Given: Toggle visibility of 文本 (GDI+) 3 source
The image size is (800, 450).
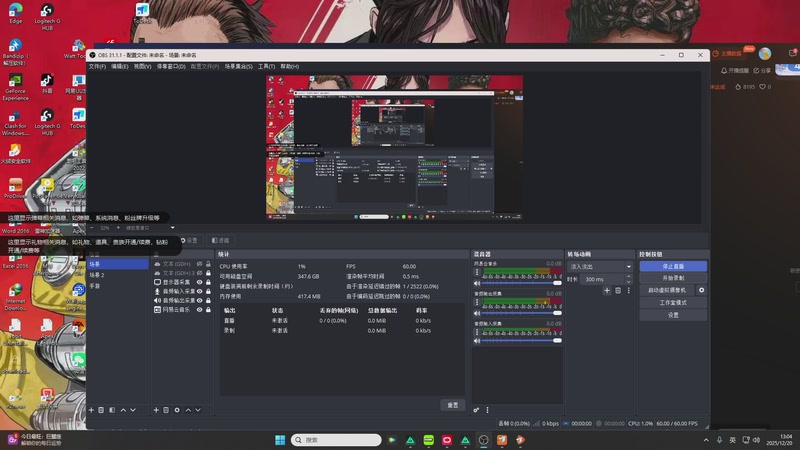Looking at the screenshot, I should coord(199,273).
